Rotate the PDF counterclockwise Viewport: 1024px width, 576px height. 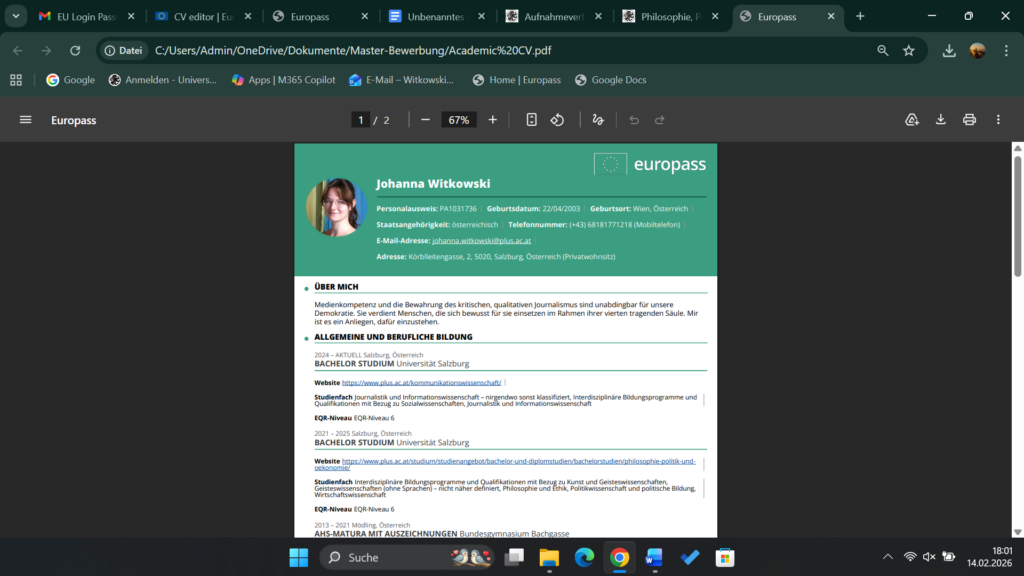click(x=558, y=120)
